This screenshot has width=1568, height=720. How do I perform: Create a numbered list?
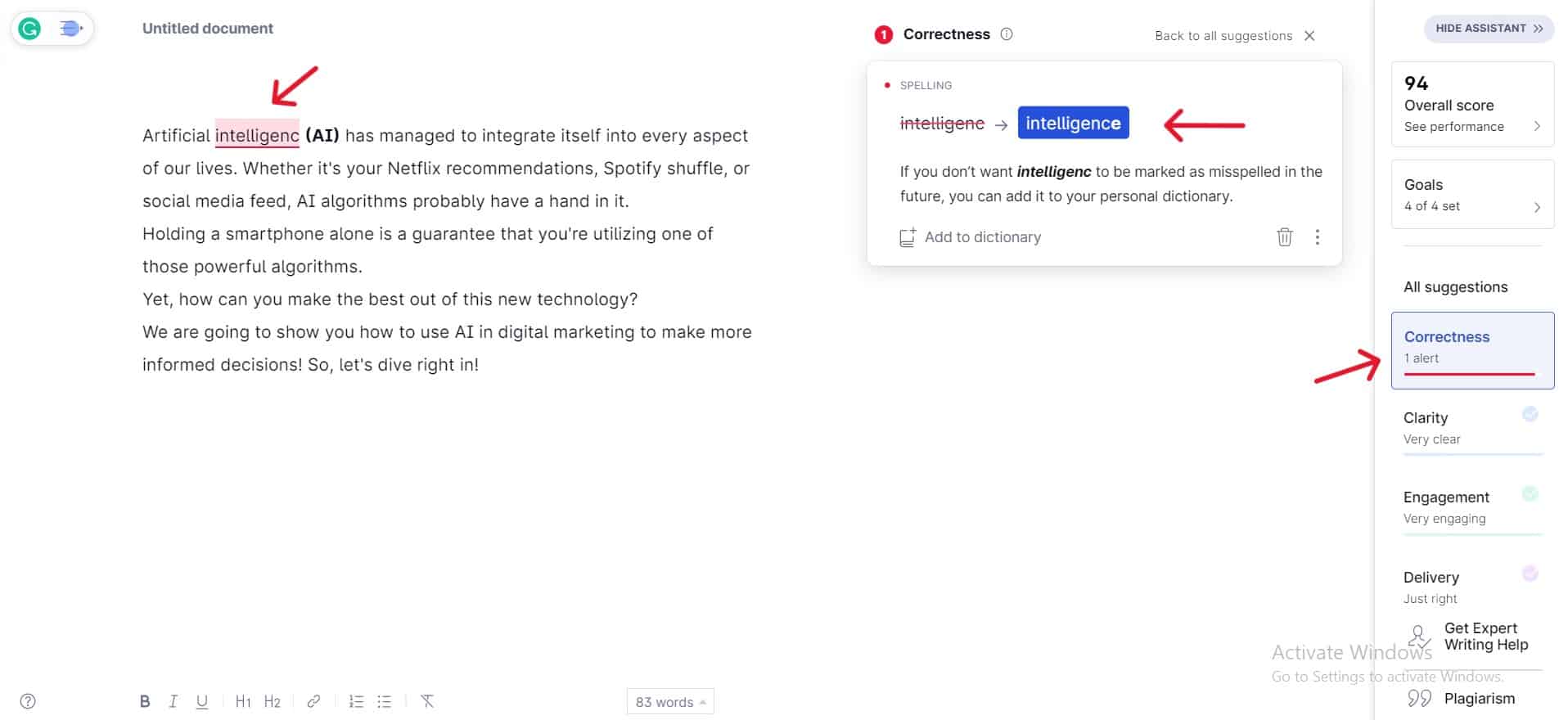[356, 701]
